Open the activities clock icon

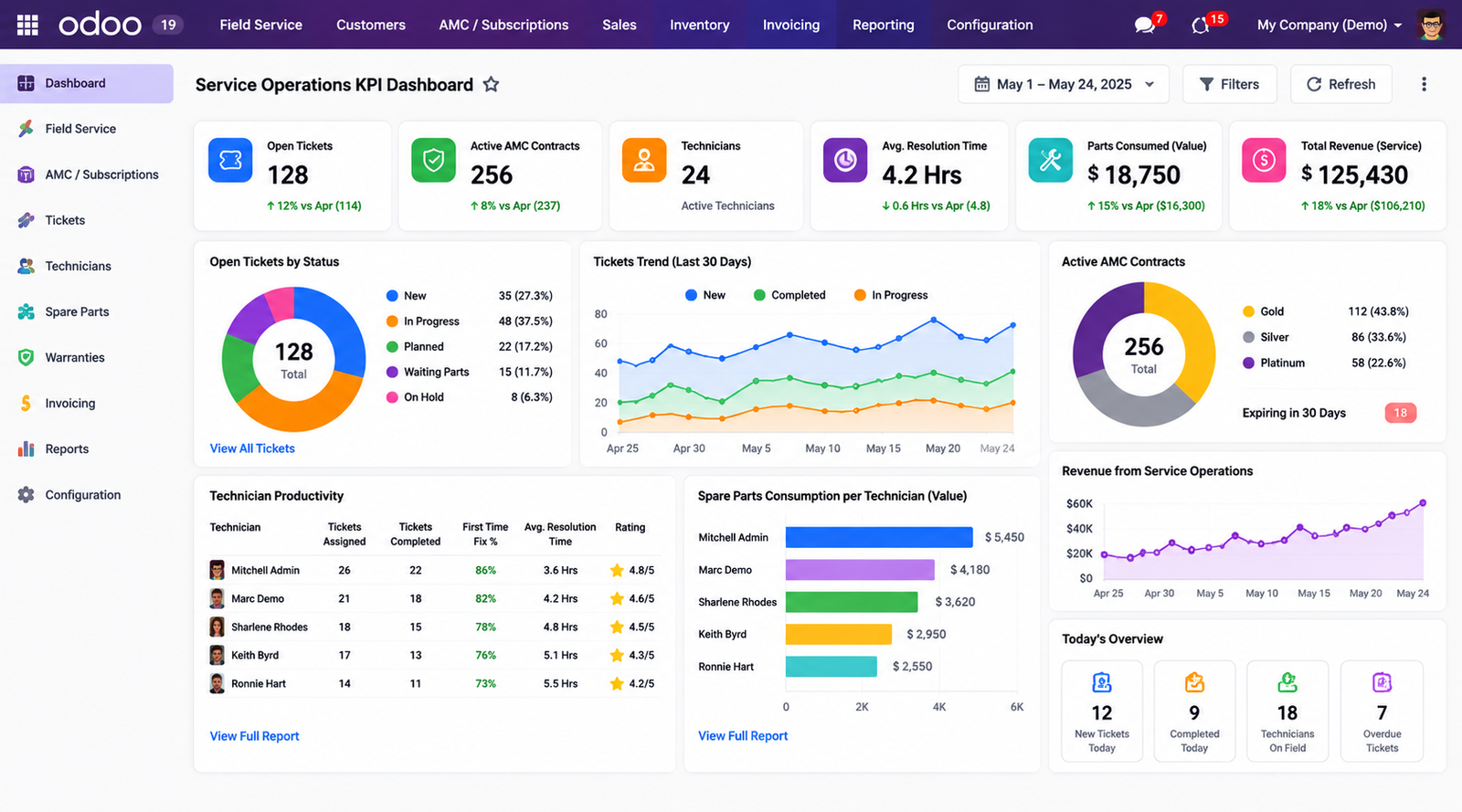[x=1201, y=26]
